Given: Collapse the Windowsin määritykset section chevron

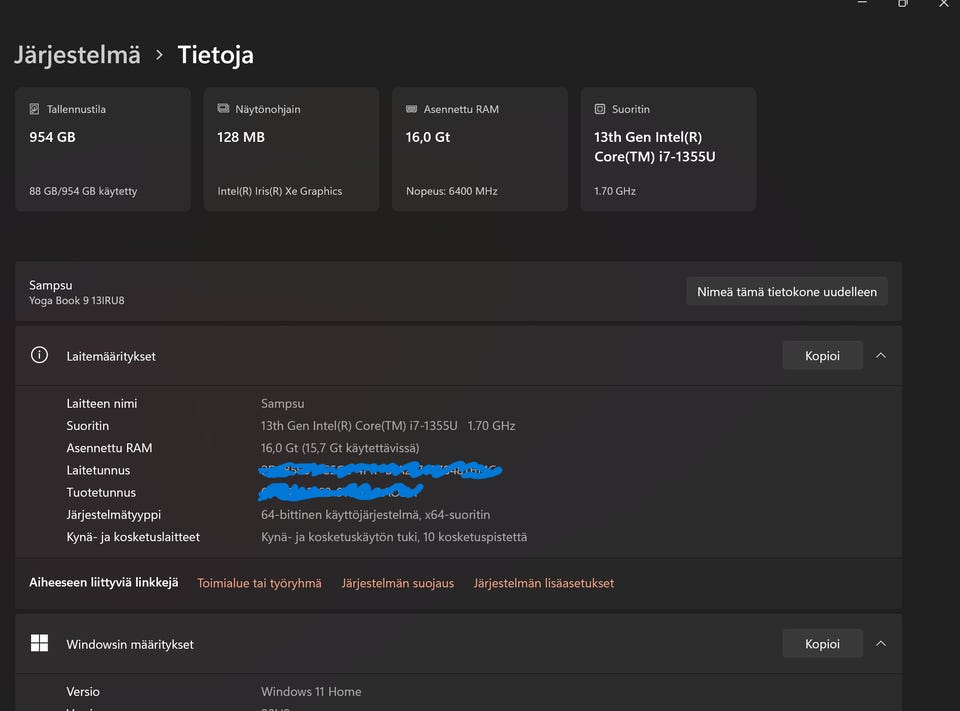Looking at the screenshot, I should 880,643.
